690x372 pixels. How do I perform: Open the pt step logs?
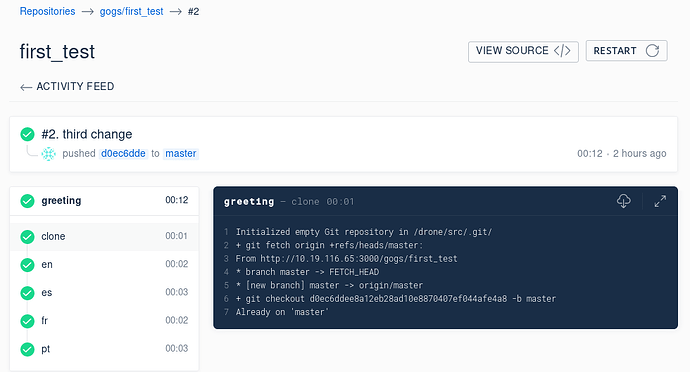(x=104, y=349)
